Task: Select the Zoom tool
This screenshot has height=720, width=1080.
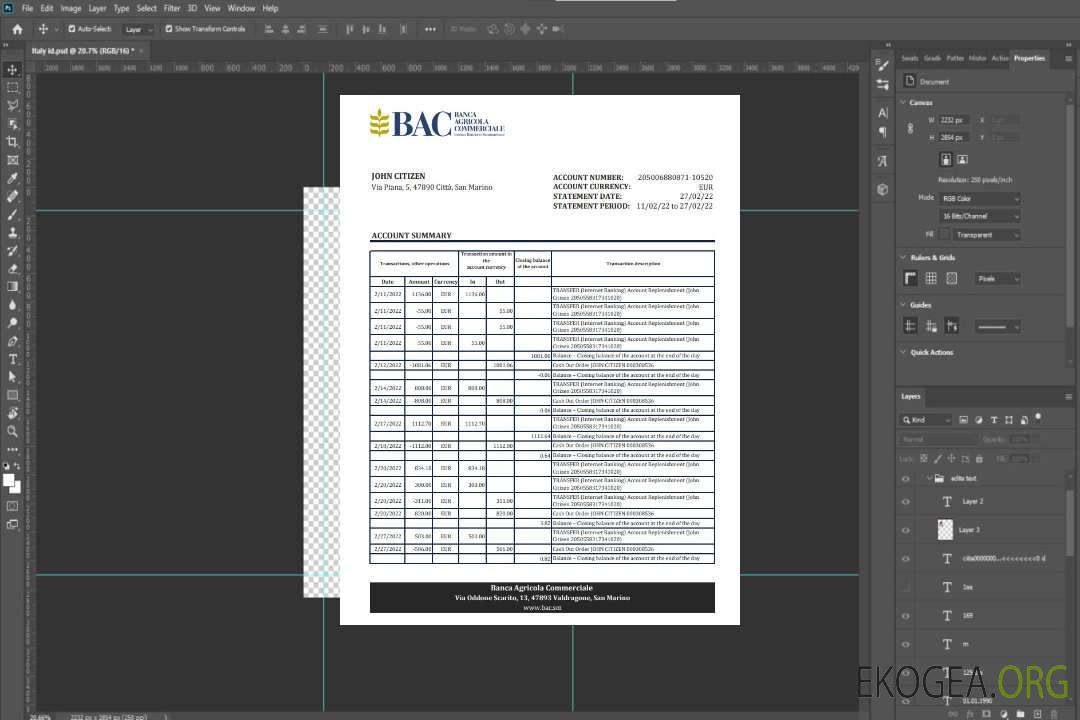Action: (12, 431)
